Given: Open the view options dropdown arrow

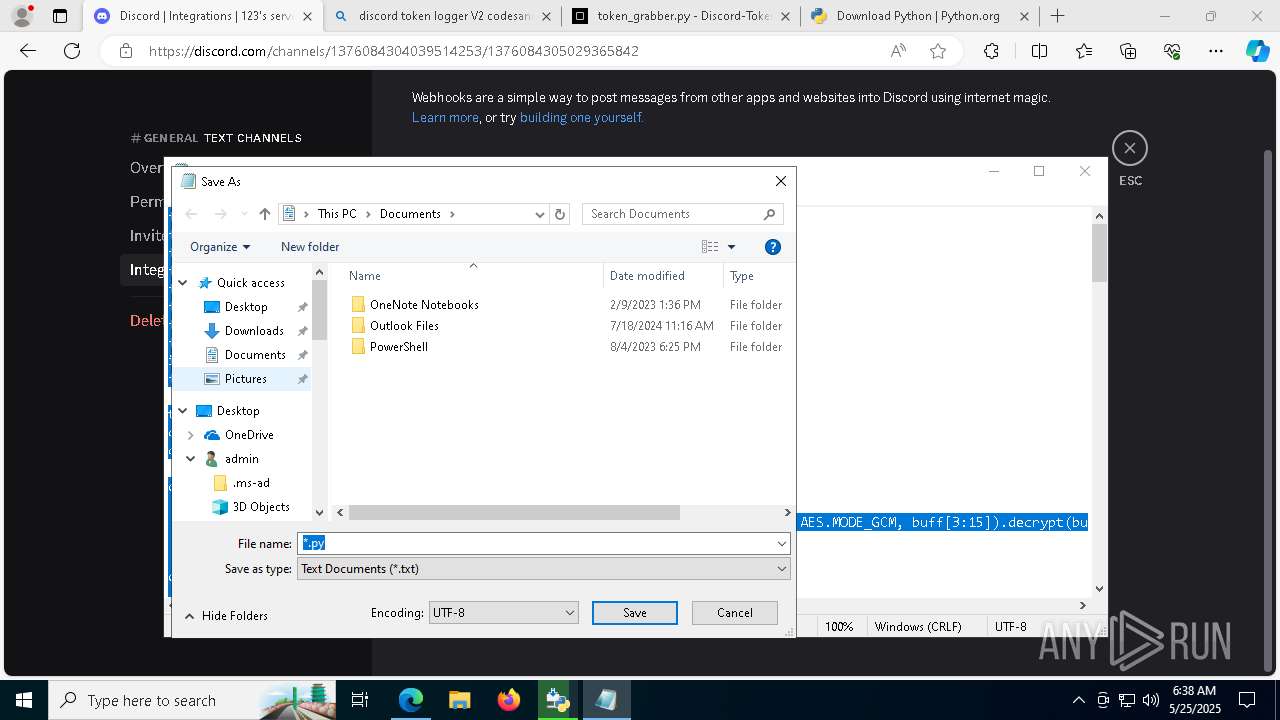Looking at the screenshot, I should click(x=731, y=247).
